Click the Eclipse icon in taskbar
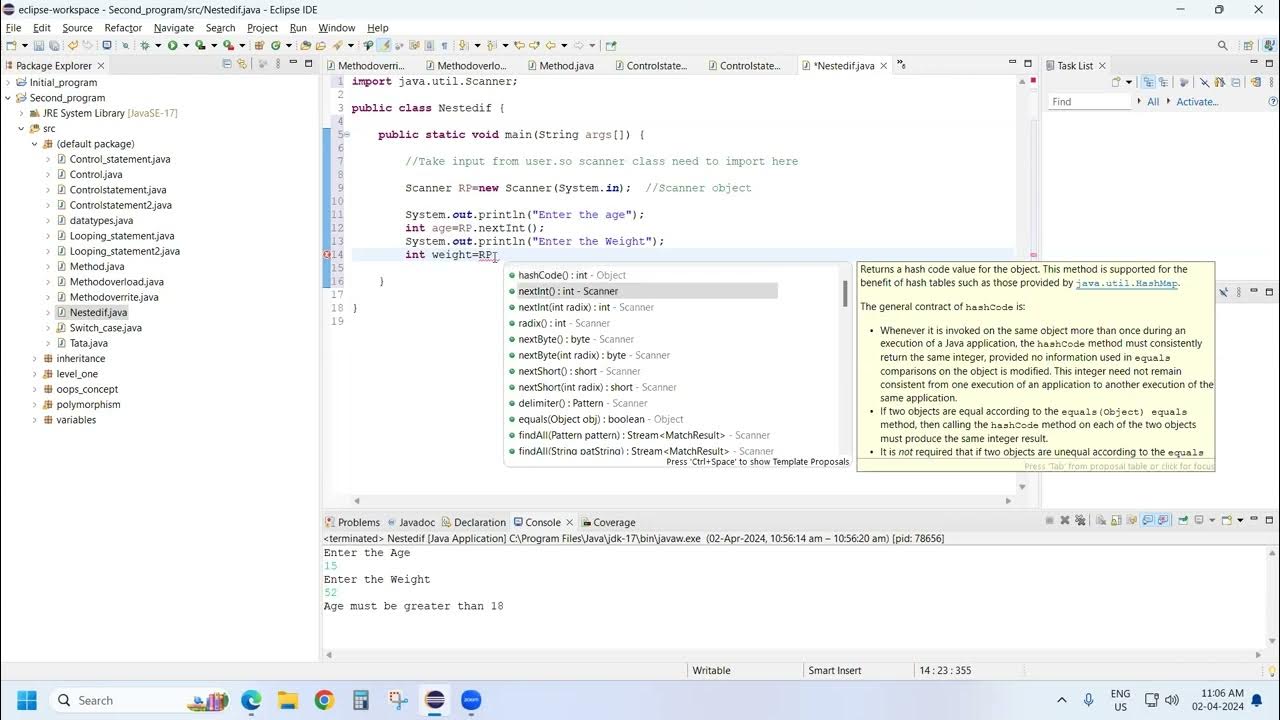The image size is (1280, 720). pyautogui.click(x=434, y=700)
